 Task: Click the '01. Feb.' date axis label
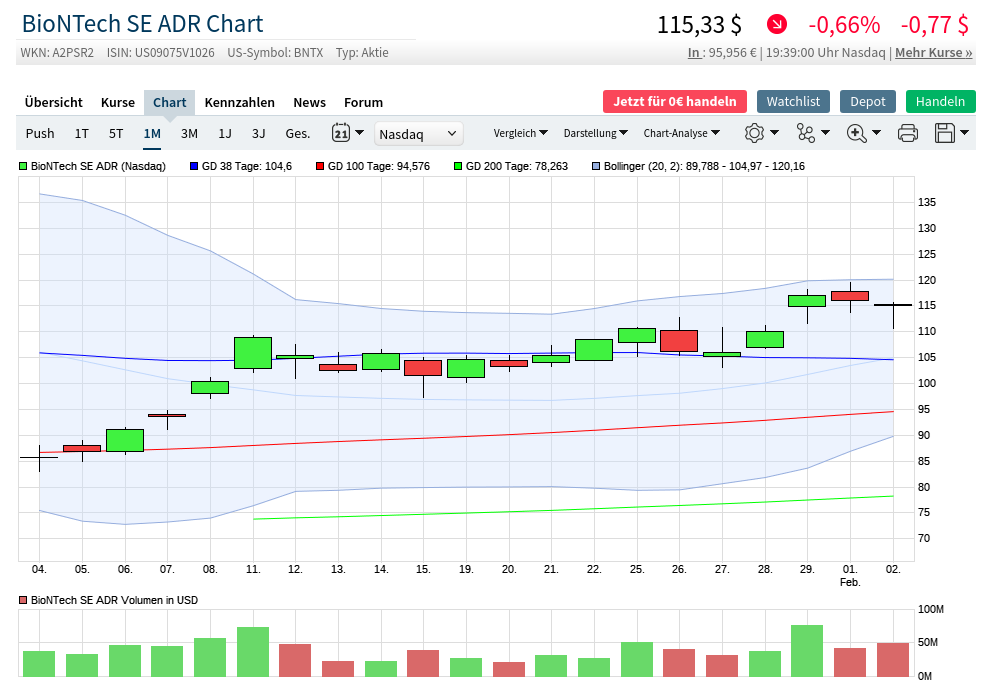coord(850,575)
